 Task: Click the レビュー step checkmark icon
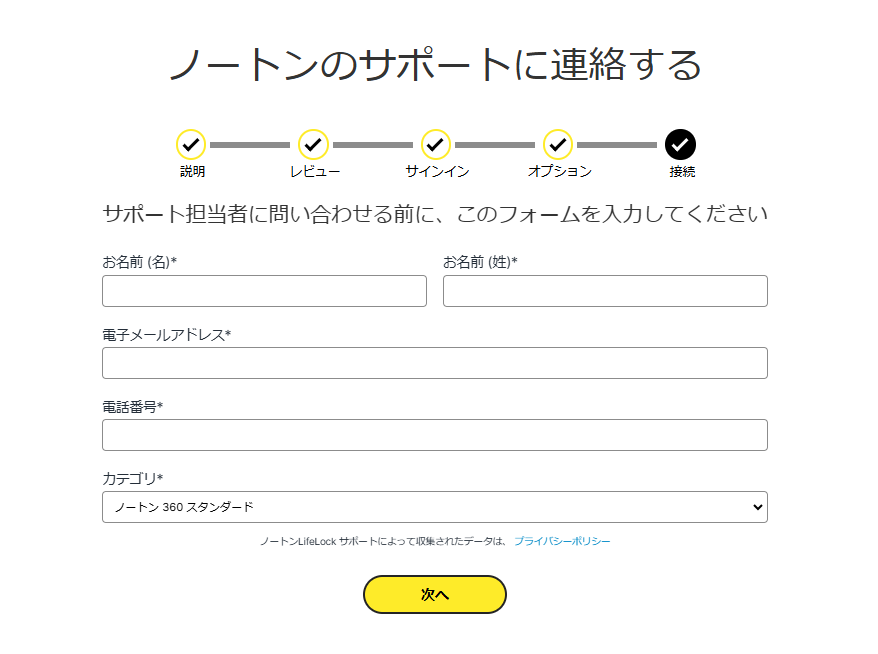pos(313,144)
